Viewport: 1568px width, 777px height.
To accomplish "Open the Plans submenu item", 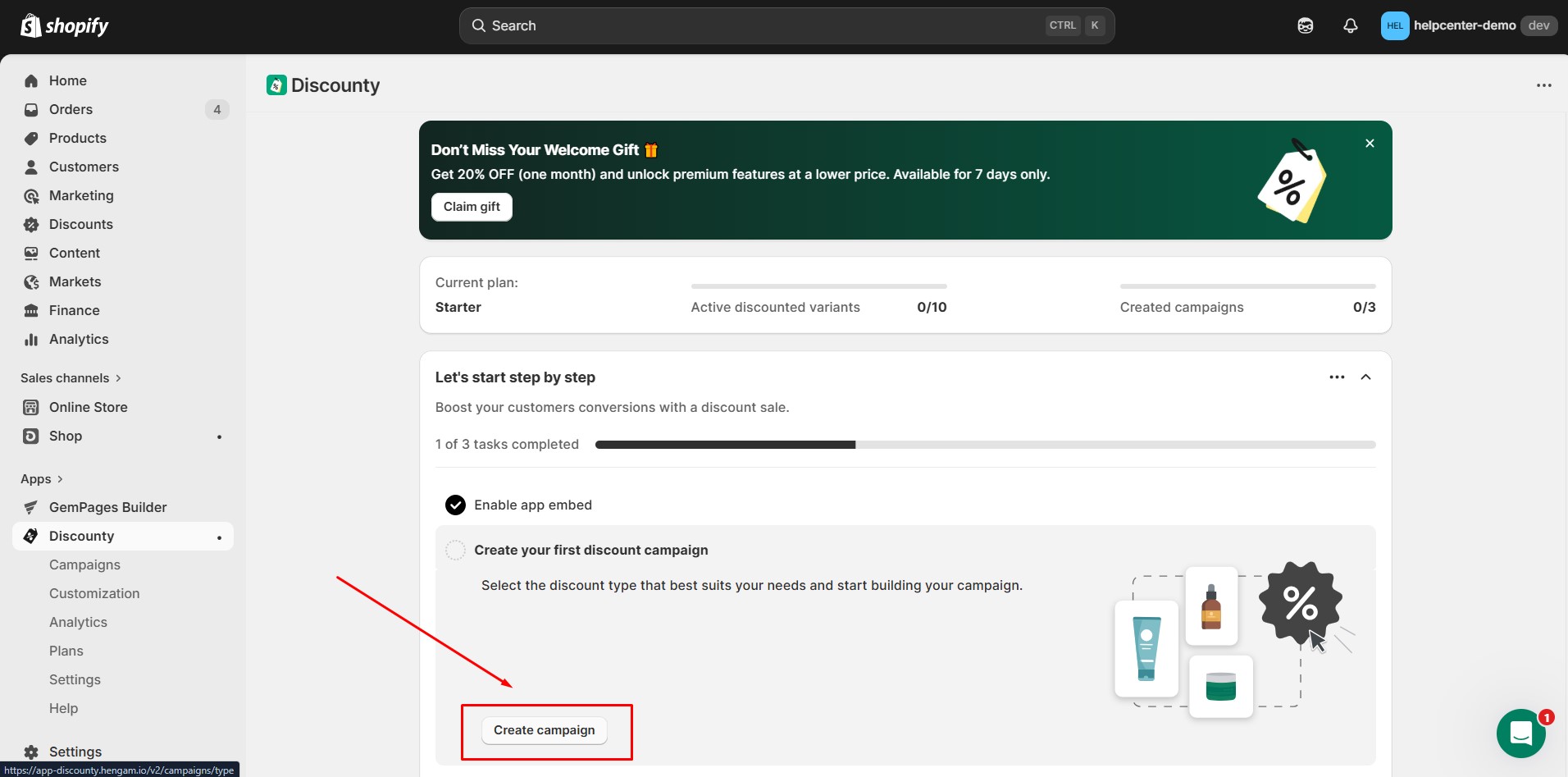I will click(66, 651).
